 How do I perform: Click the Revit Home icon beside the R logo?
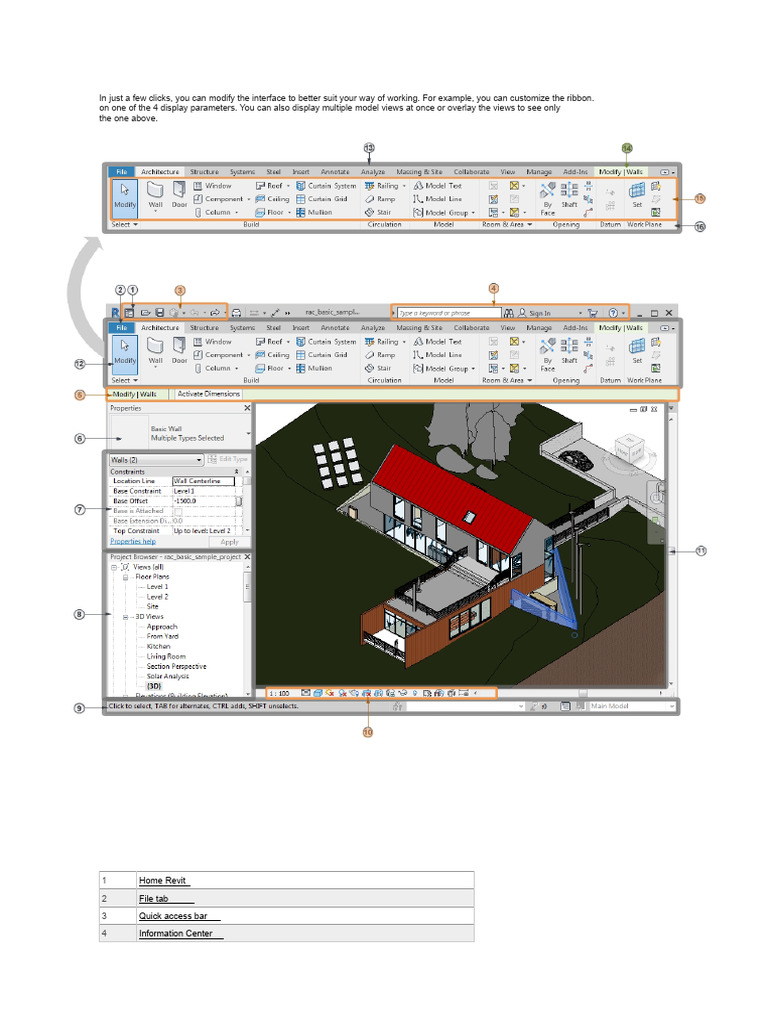(129, 313)
